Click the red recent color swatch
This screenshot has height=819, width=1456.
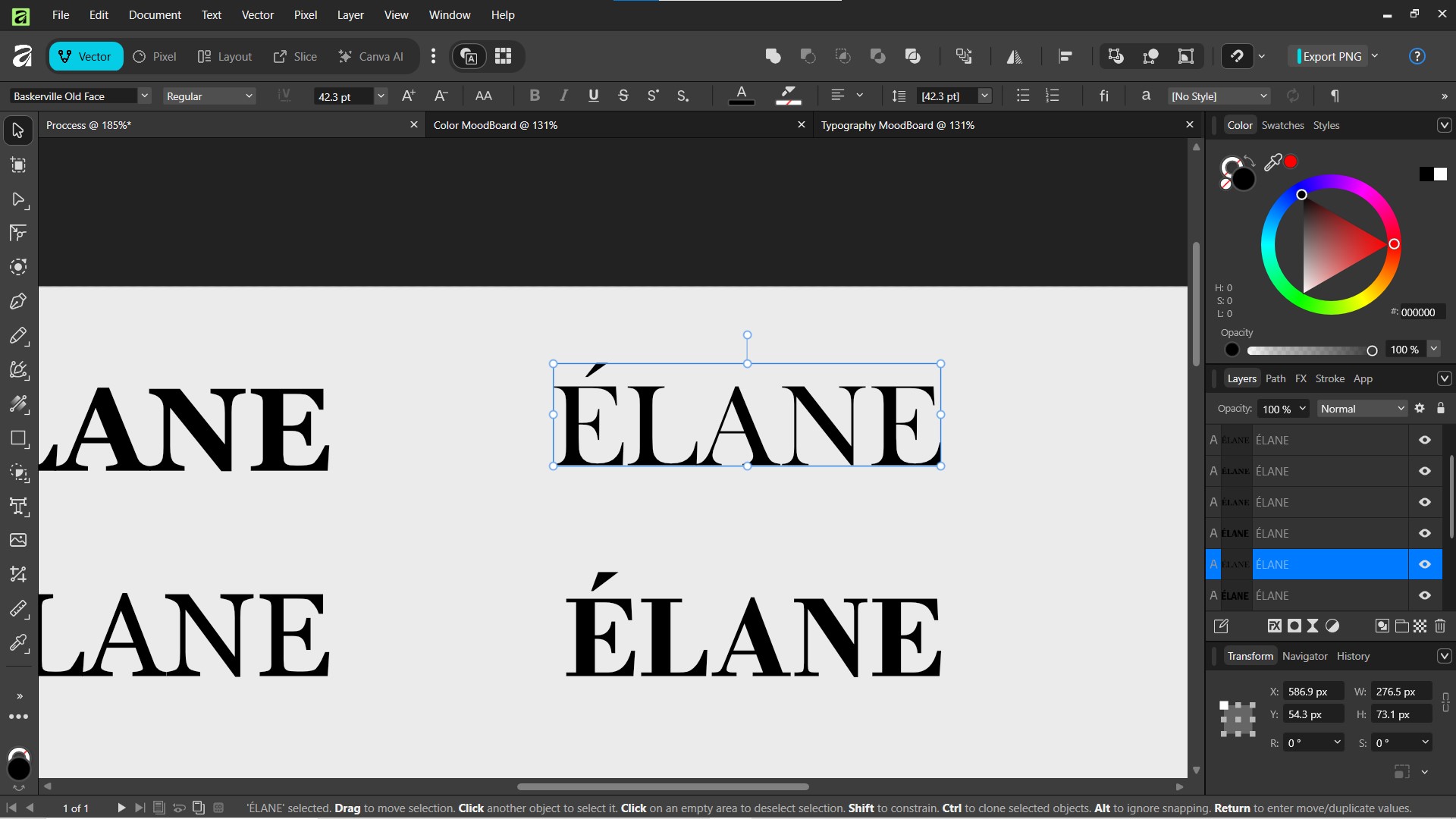pyautogui.click(x=1291, y=161)
